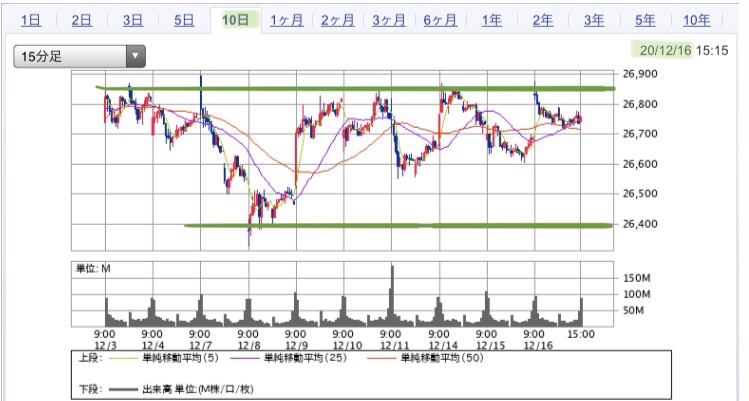This screenshot has height=401, width=749.
Task: Click the 12/10 date axis label
Action: point(347,345)
